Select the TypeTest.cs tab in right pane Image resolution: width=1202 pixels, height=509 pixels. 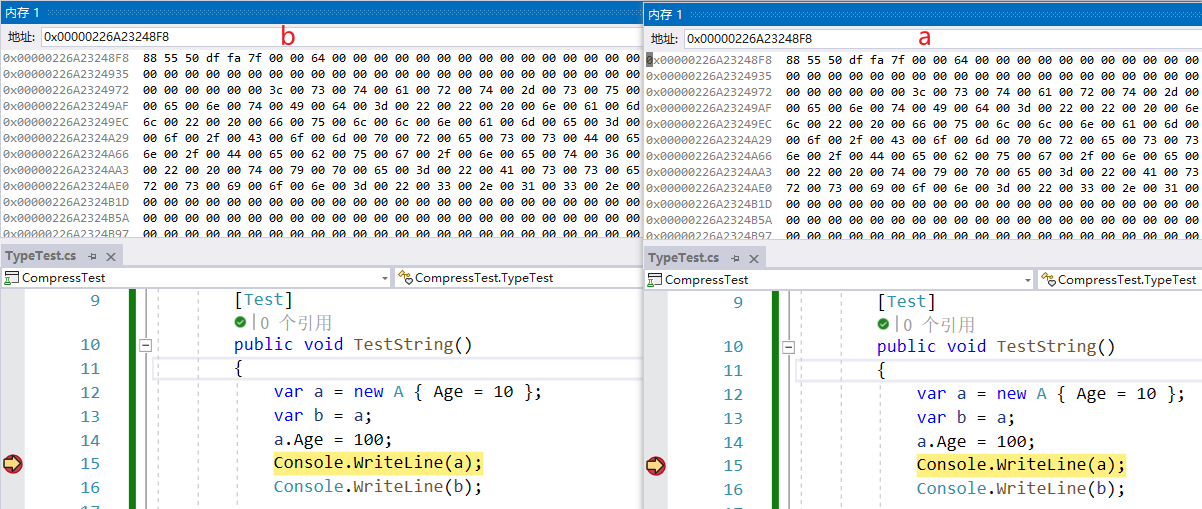click(x=684, y=258)
